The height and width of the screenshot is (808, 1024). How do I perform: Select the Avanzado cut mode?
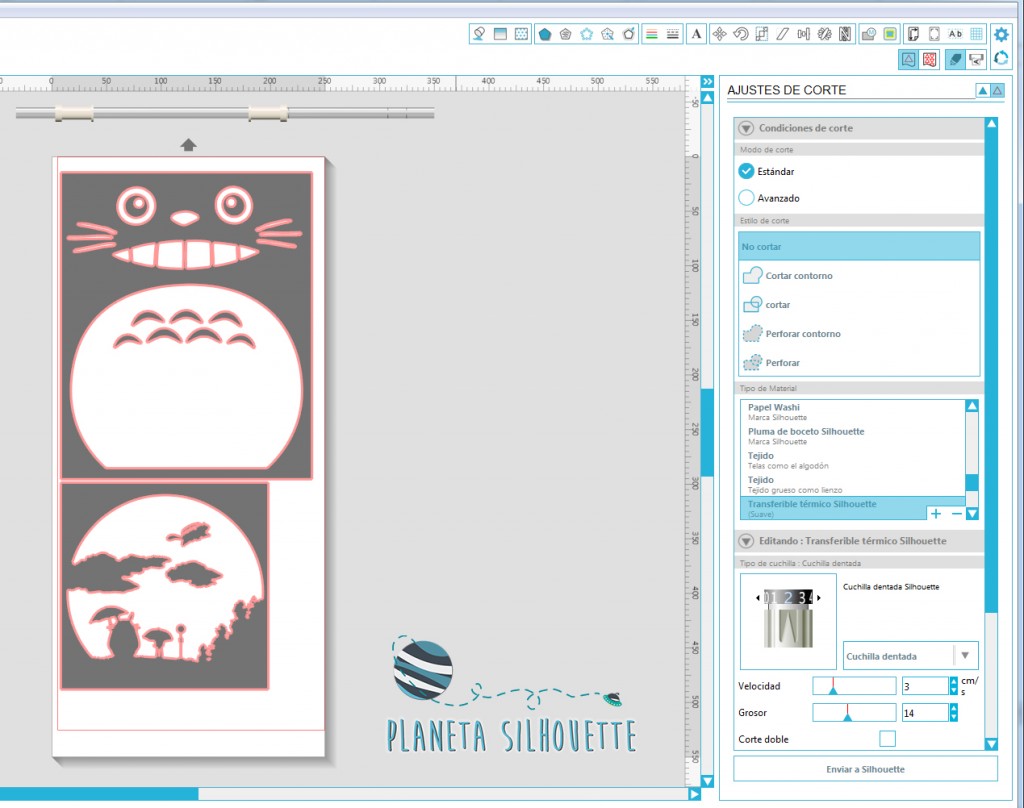(x=746, y=198)
